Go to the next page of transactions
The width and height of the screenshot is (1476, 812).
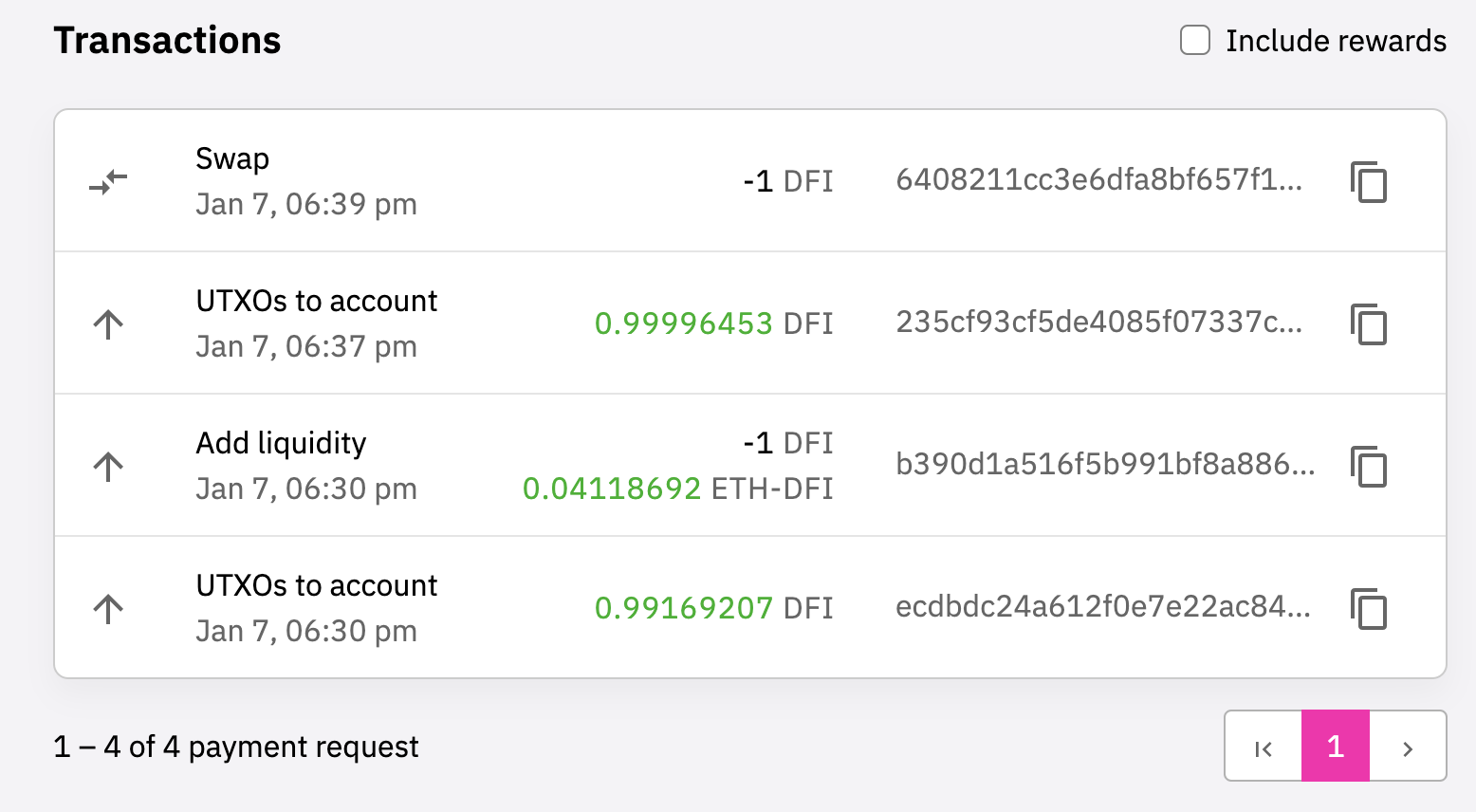pos(1408,747)
